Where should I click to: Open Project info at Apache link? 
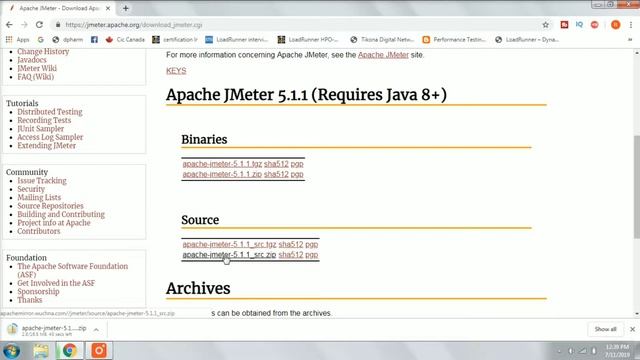click(x=54, y=223)
